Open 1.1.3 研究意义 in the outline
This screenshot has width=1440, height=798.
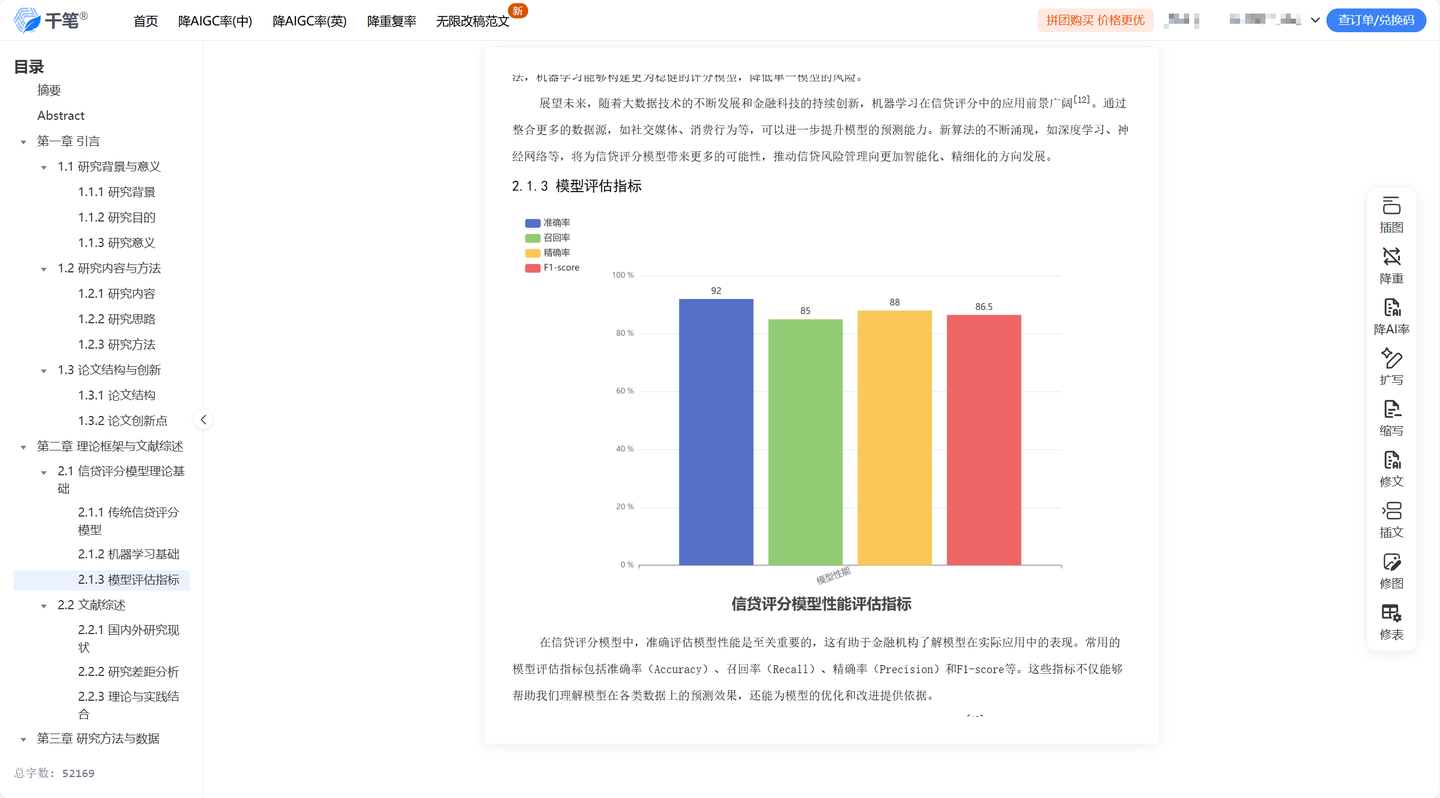(x=117, y=243)
